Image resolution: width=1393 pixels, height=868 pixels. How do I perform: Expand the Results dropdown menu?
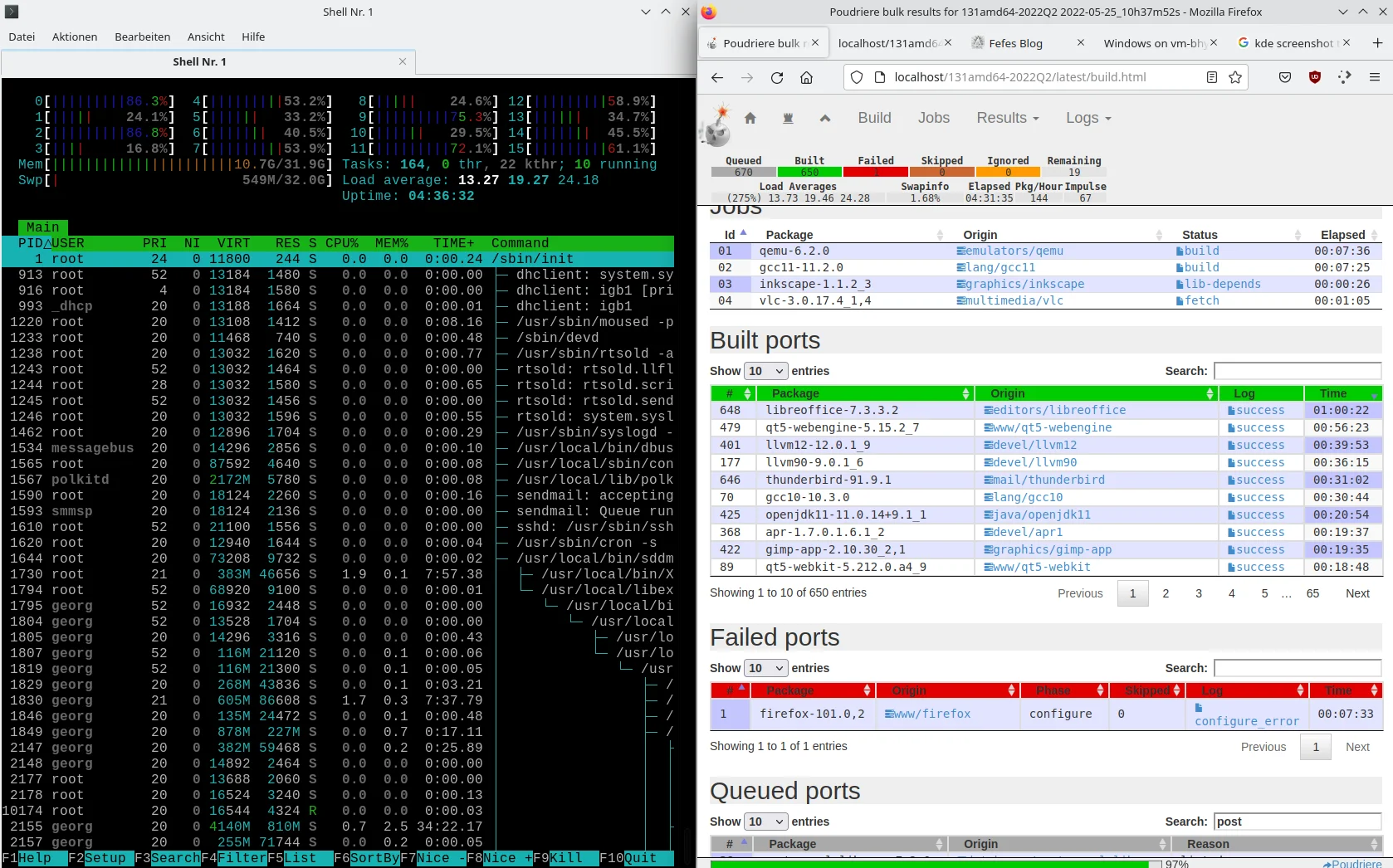(x=1008, y=118)
